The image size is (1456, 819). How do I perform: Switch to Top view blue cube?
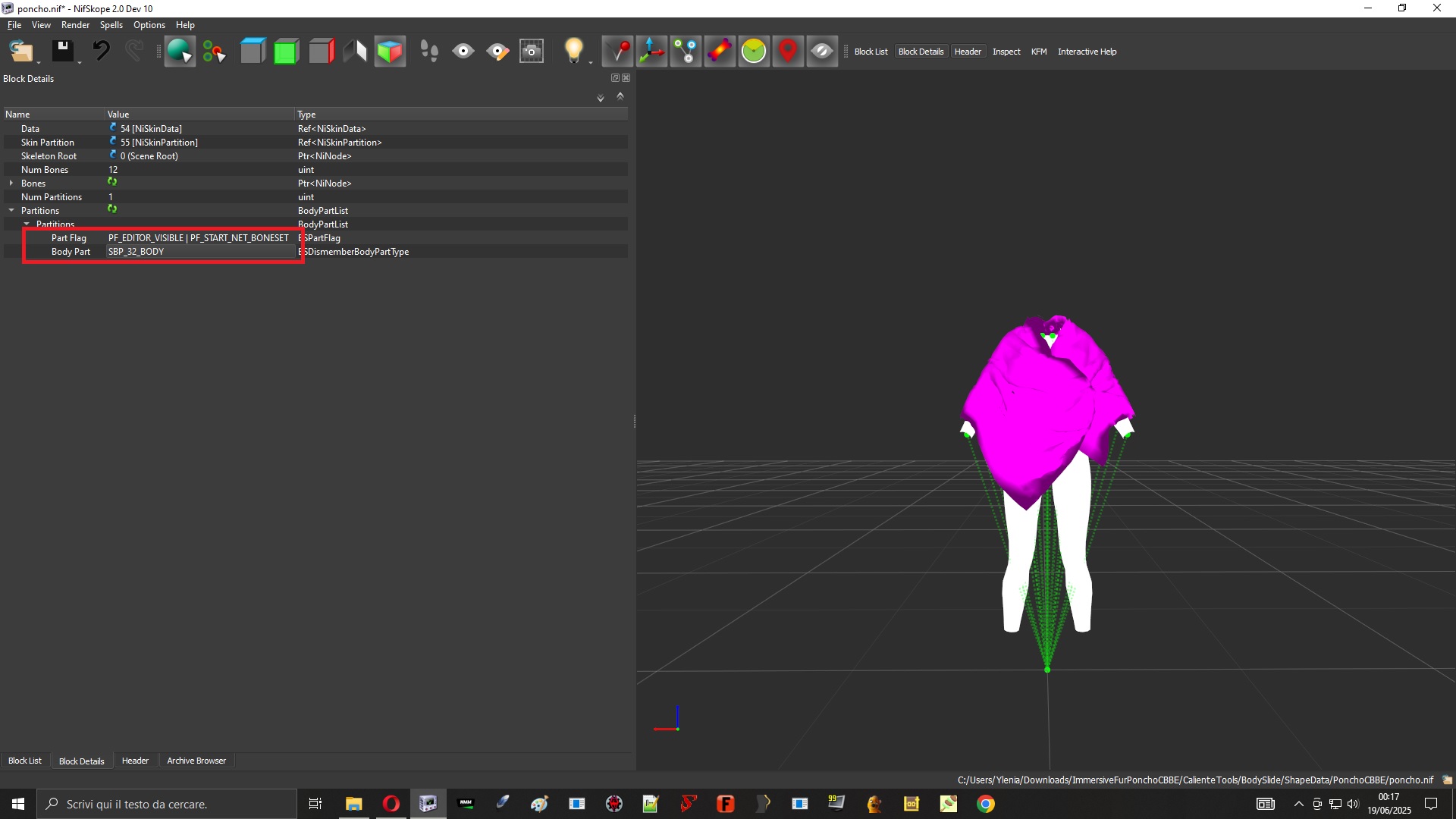pos(253,52)
